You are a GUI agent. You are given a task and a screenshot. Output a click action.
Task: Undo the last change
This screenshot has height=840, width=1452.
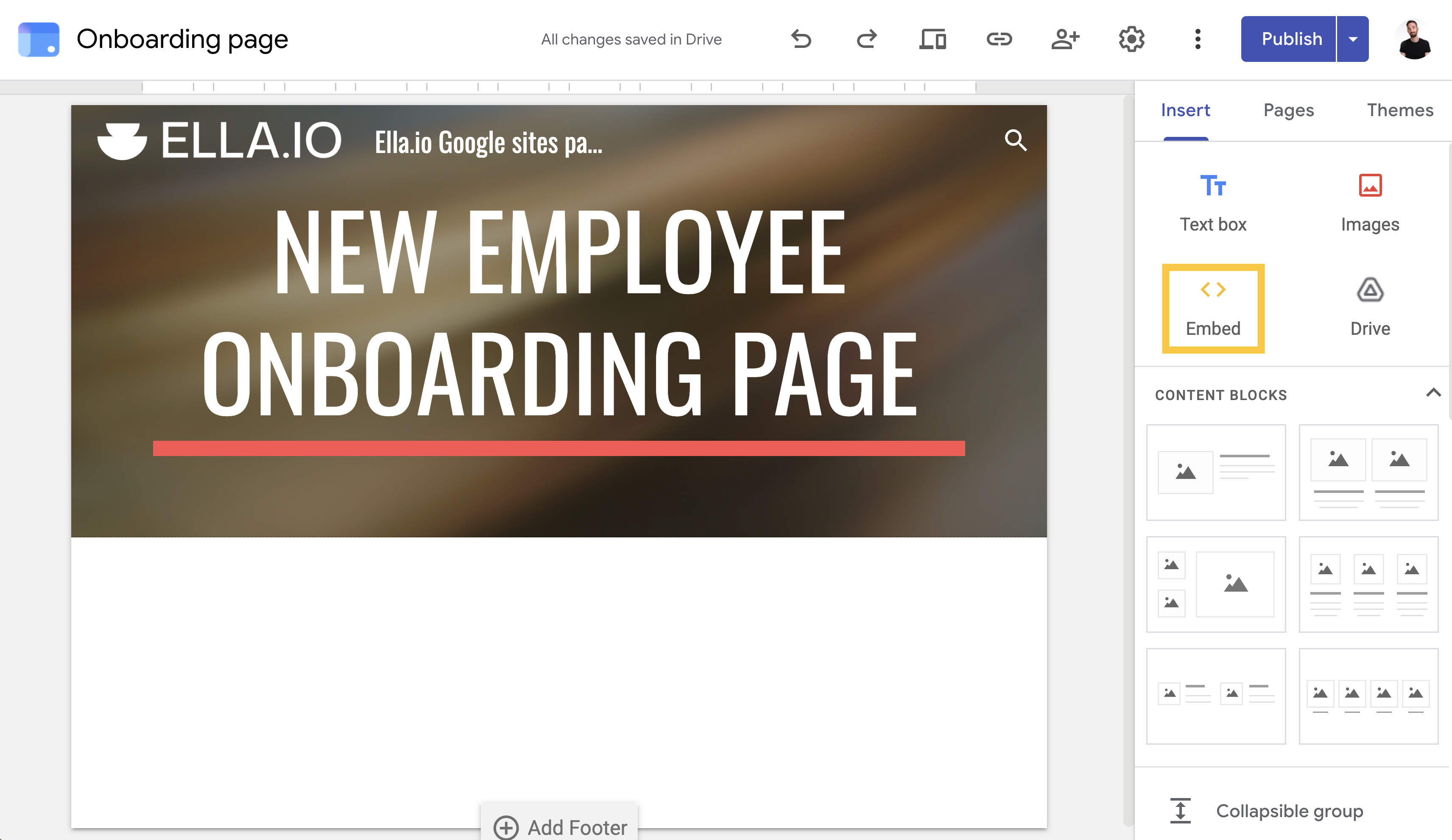coord(801,39)
